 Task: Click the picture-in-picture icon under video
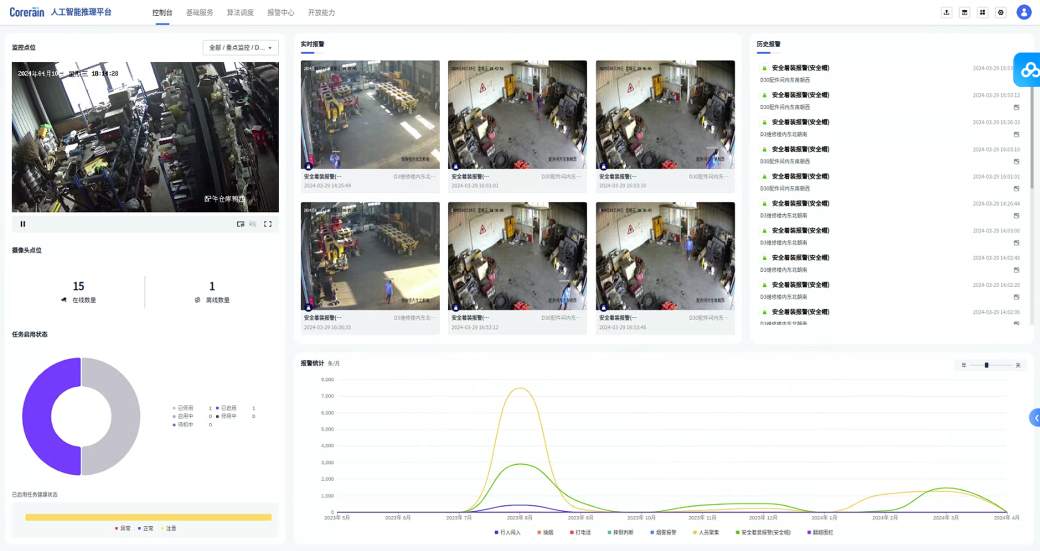(241, 224)
